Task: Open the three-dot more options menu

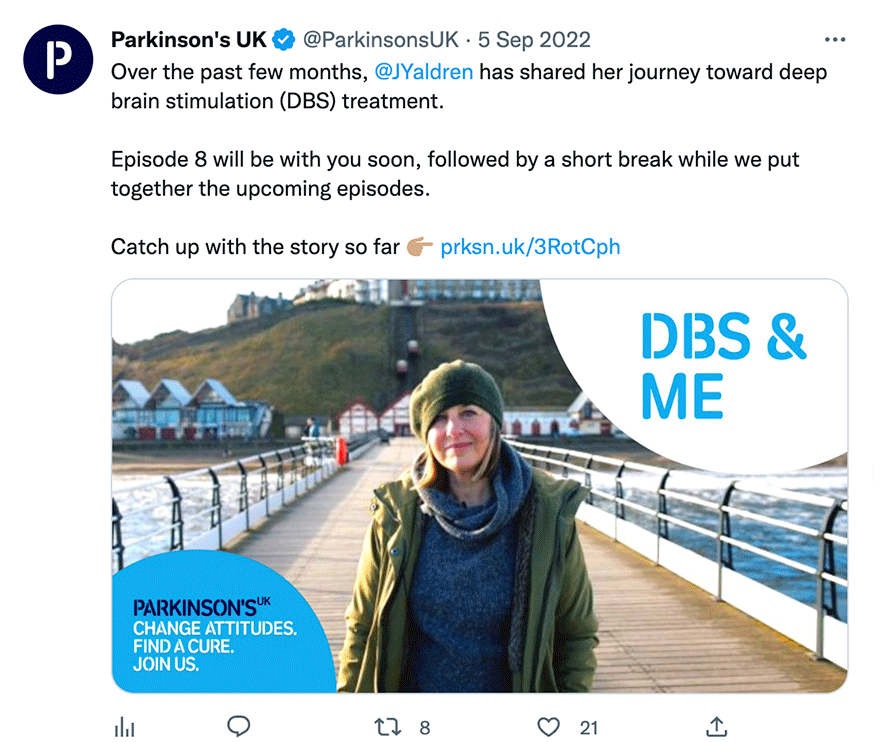Action: pos(833,40)
